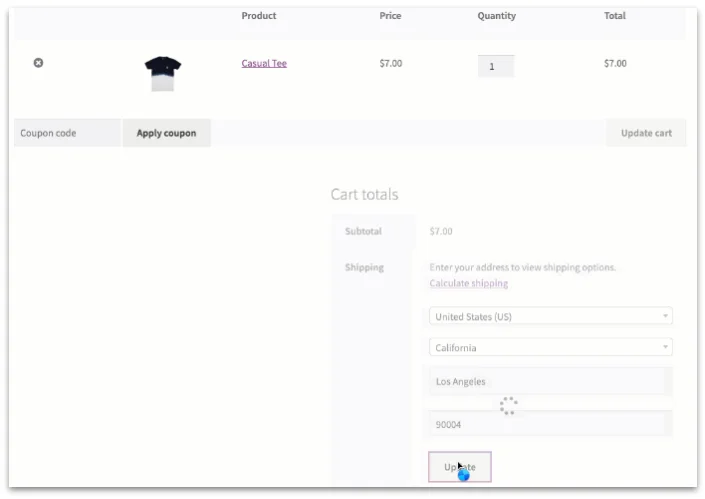Click the Casual Tee product thumbnail
Viewport: 705px width, 499px height.
click(162, 73)
